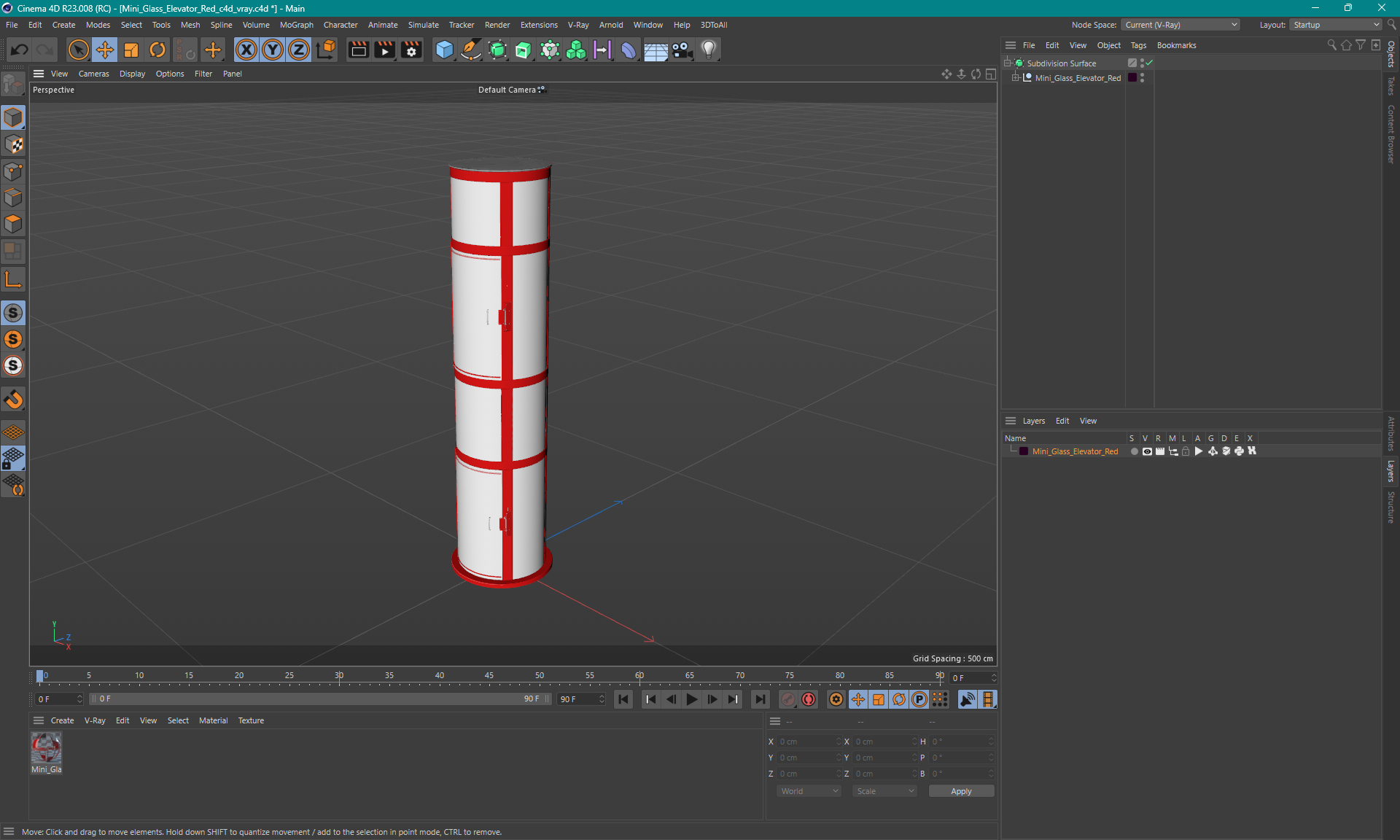Open Object Manager hamburger menu
The height and width of the screenshot is (840, 1400).
click(1011, 45)
